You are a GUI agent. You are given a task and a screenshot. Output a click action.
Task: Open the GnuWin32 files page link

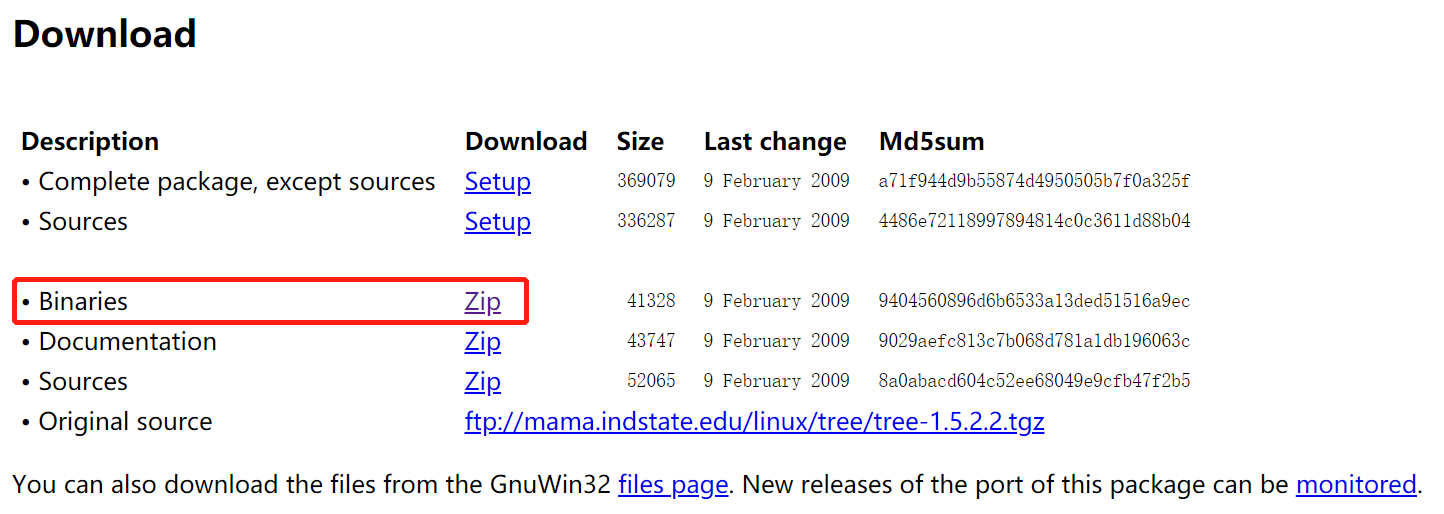click(x=673, y=485)
